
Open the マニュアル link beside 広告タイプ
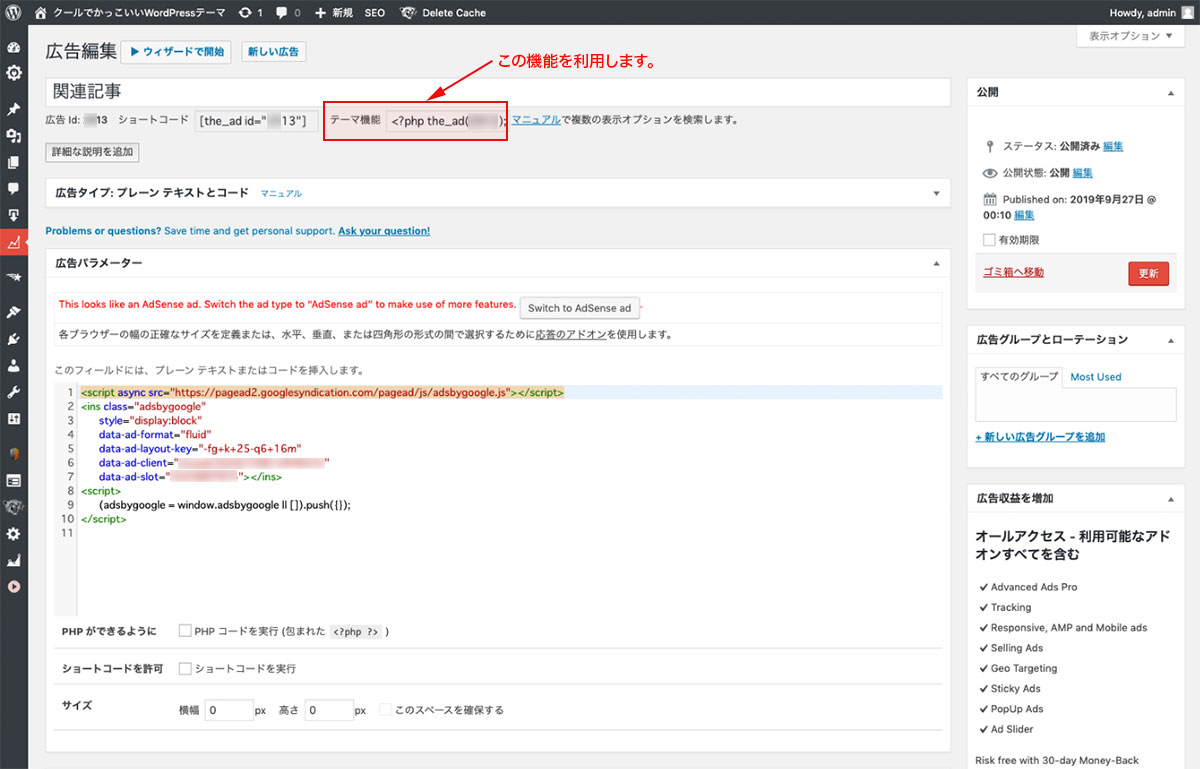[281, 194]
